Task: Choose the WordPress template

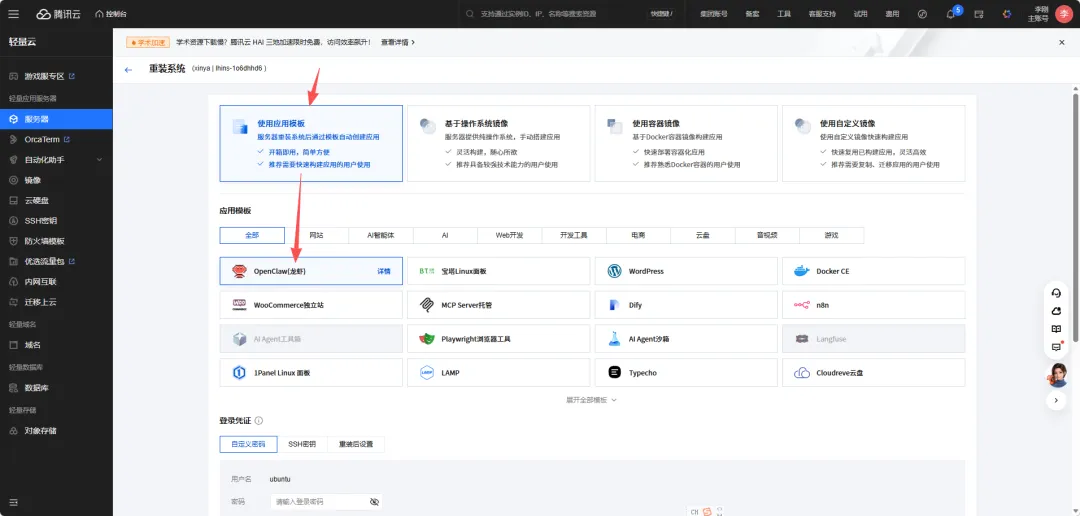Action: (686, 271)
